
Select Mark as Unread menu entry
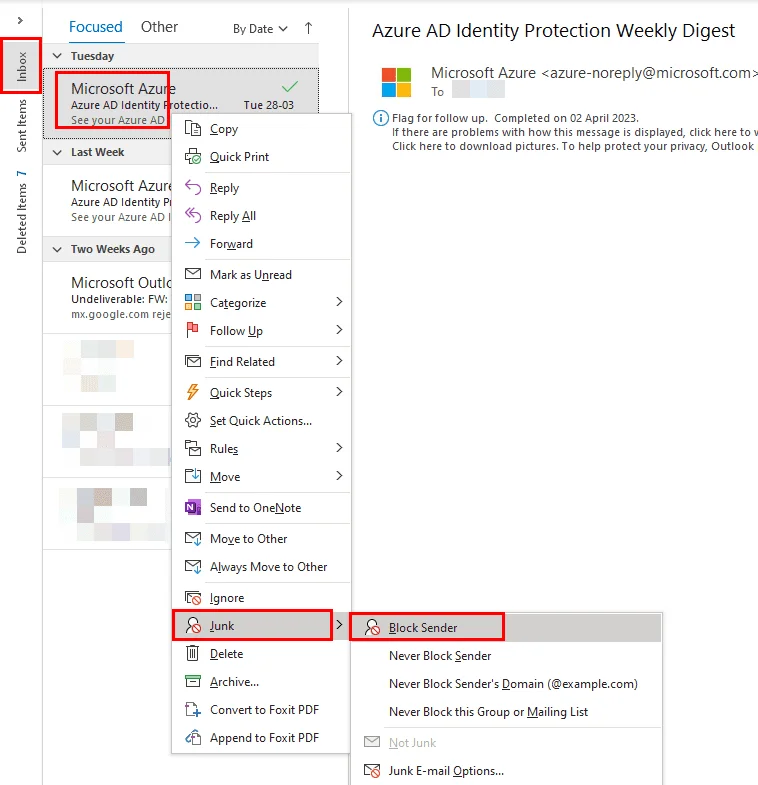261,274
